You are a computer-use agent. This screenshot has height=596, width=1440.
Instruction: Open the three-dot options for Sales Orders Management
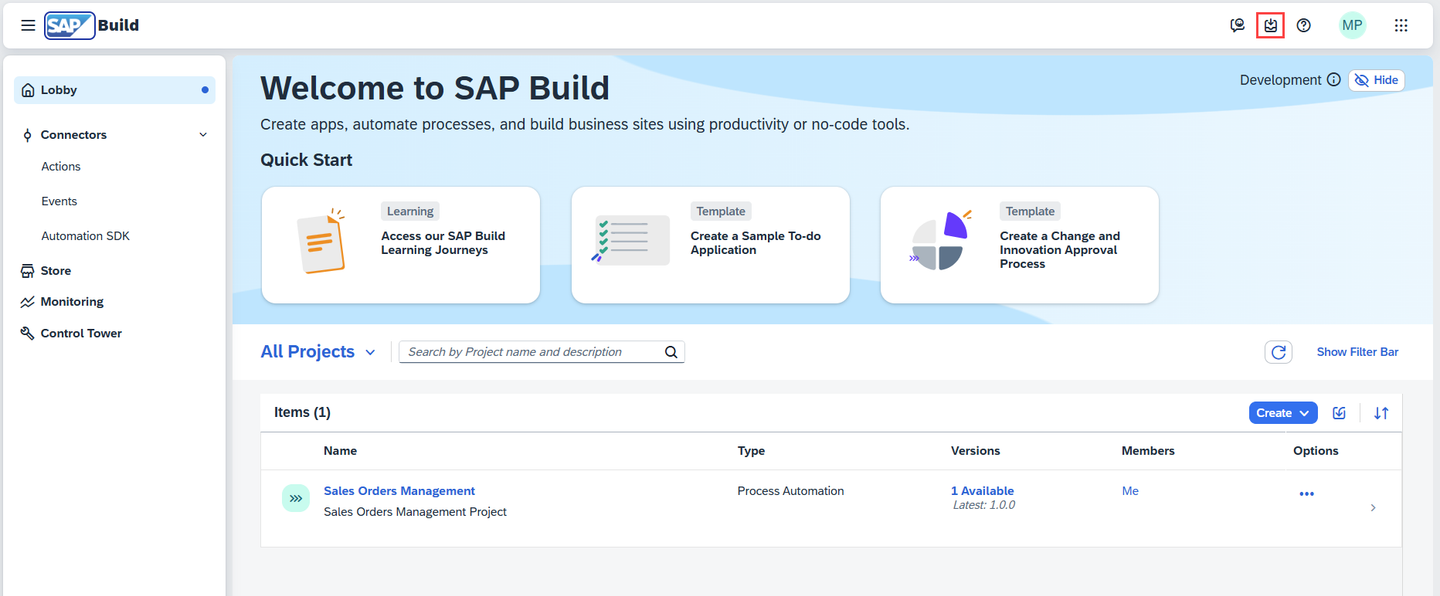tap(1306, 493)
